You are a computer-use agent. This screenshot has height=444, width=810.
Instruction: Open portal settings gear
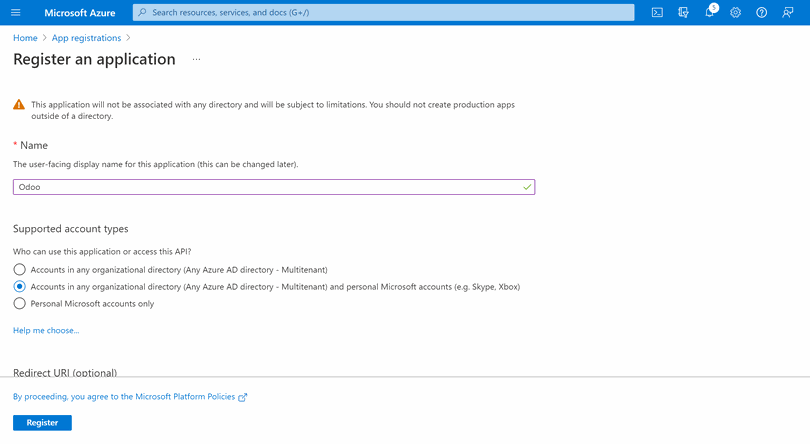tap(736, 12)
